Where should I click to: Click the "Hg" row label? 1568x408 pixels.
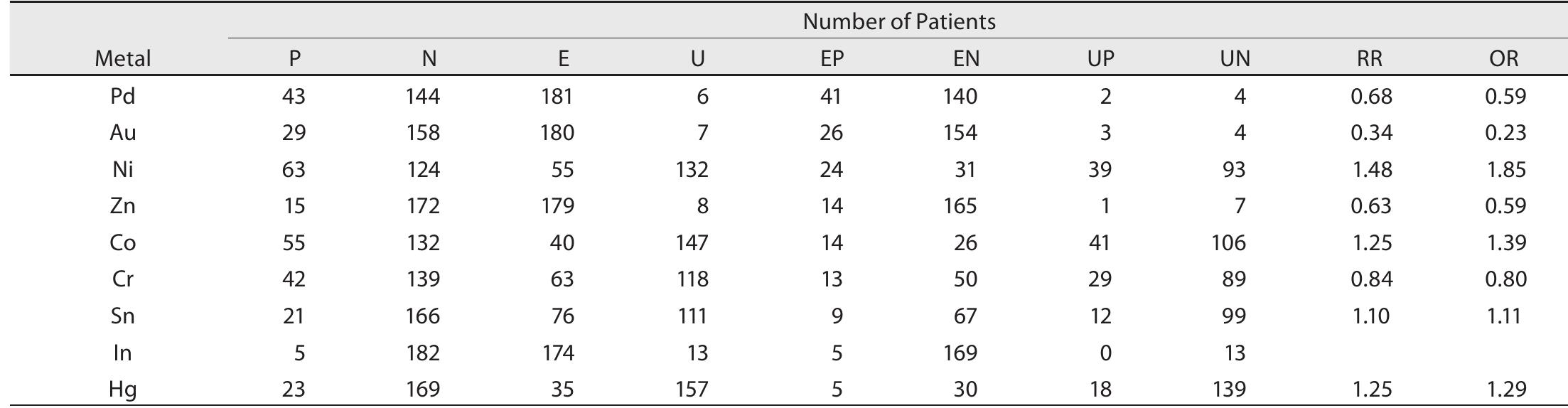[x=122, y=390]
